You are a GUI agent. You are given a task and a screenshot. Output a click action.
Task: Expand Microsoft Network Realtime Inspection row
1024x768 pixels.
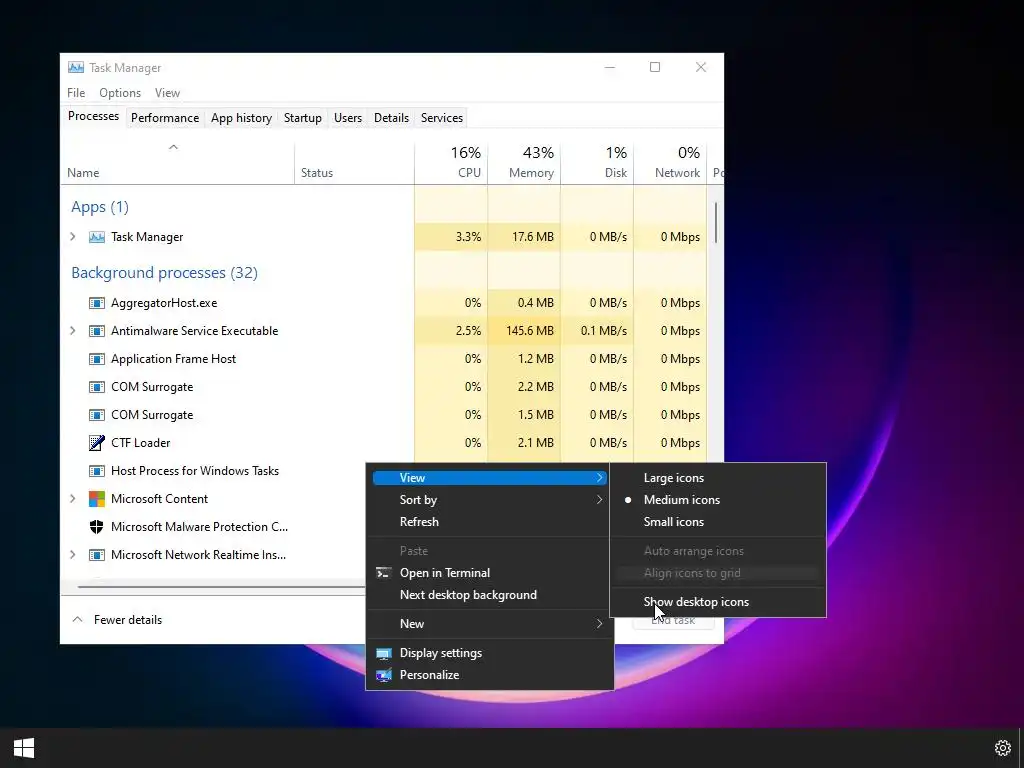pyautogui.click(x=72, y=554)
